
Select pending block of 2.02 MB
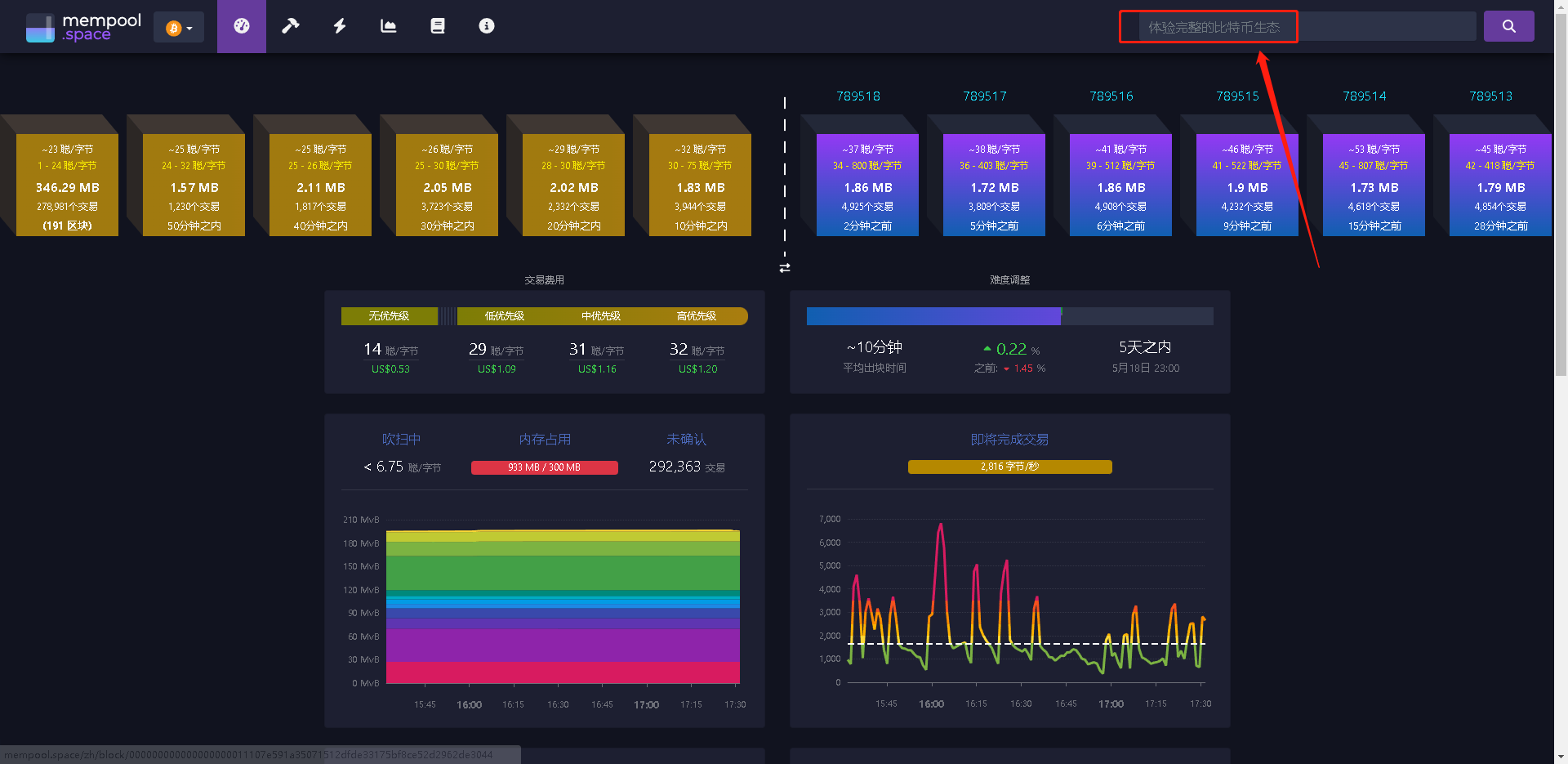[x=573, y=185]
